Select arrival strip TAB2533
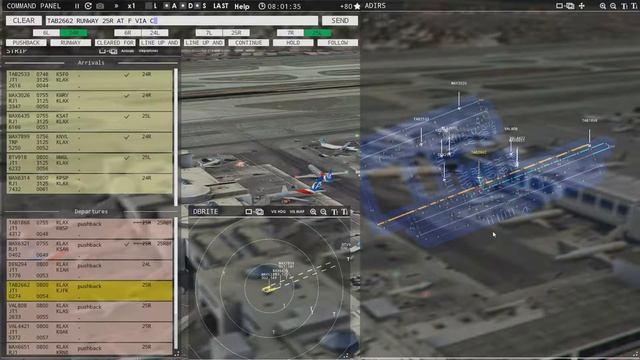 coord(89,80)
